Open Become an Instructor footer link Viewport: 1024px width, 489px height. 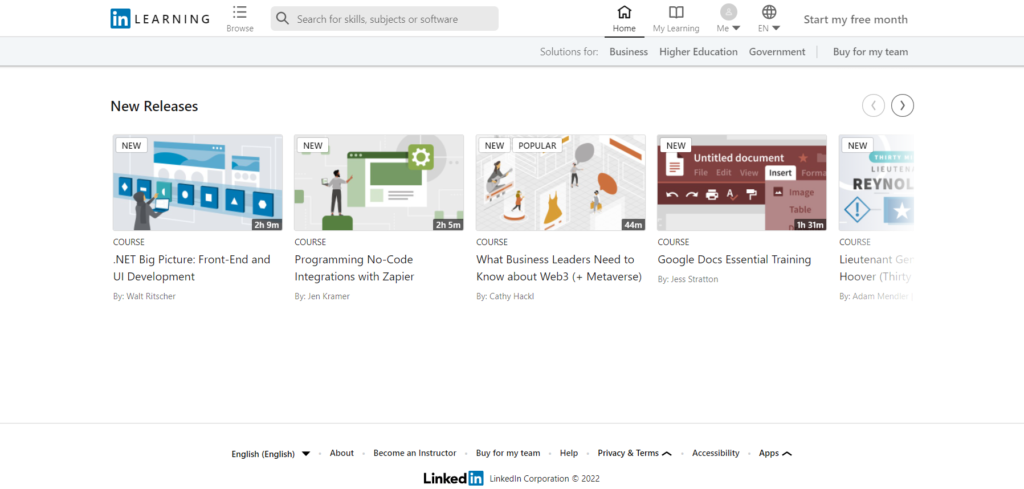click(414, 453)
